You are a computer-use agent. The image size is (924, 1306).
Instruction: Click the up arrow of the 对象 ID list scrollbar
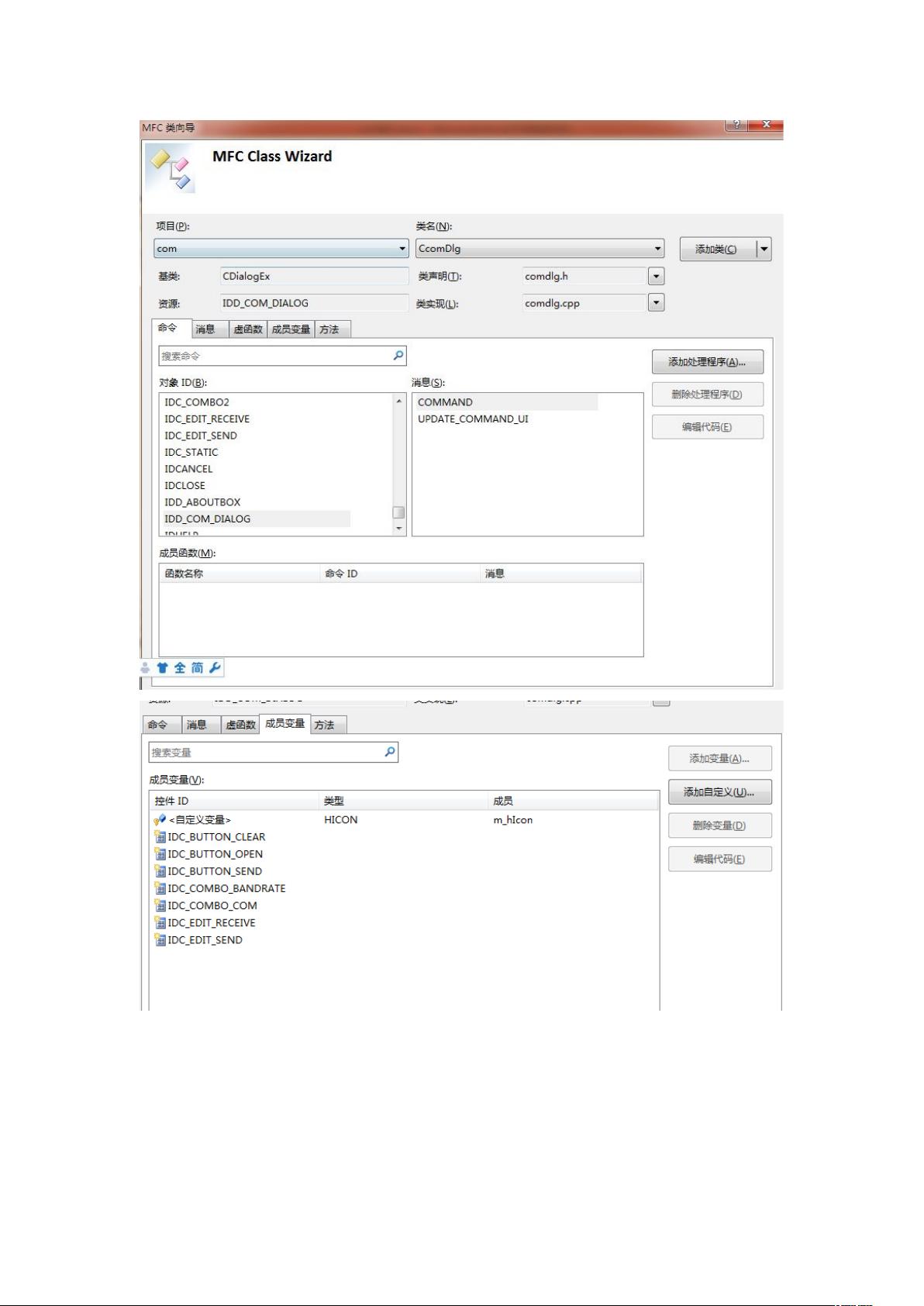tap(399, 401)
